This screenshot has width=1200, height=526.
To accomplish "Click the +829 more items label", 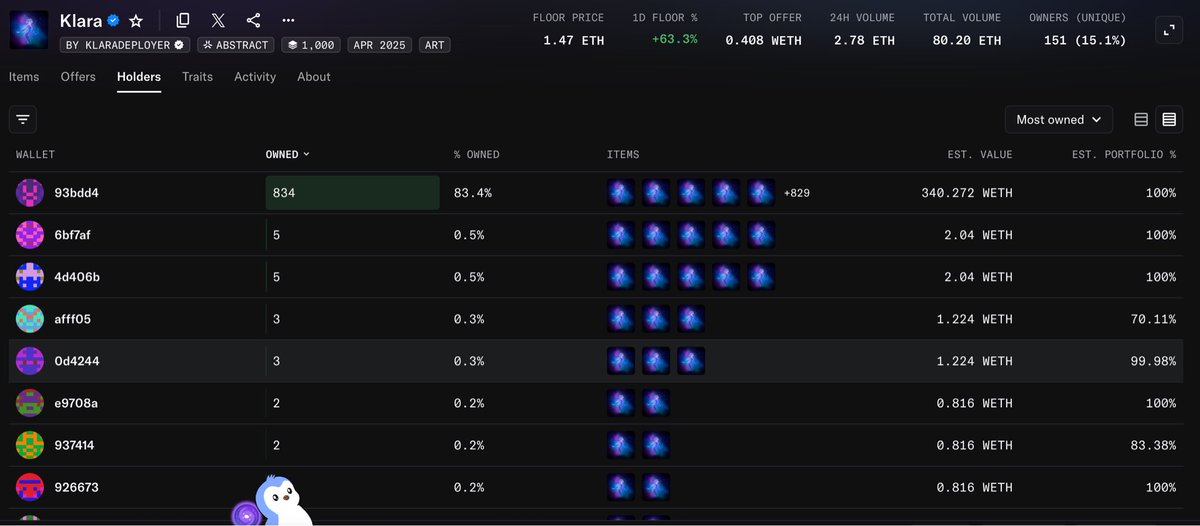I will [x=797, y=193].
